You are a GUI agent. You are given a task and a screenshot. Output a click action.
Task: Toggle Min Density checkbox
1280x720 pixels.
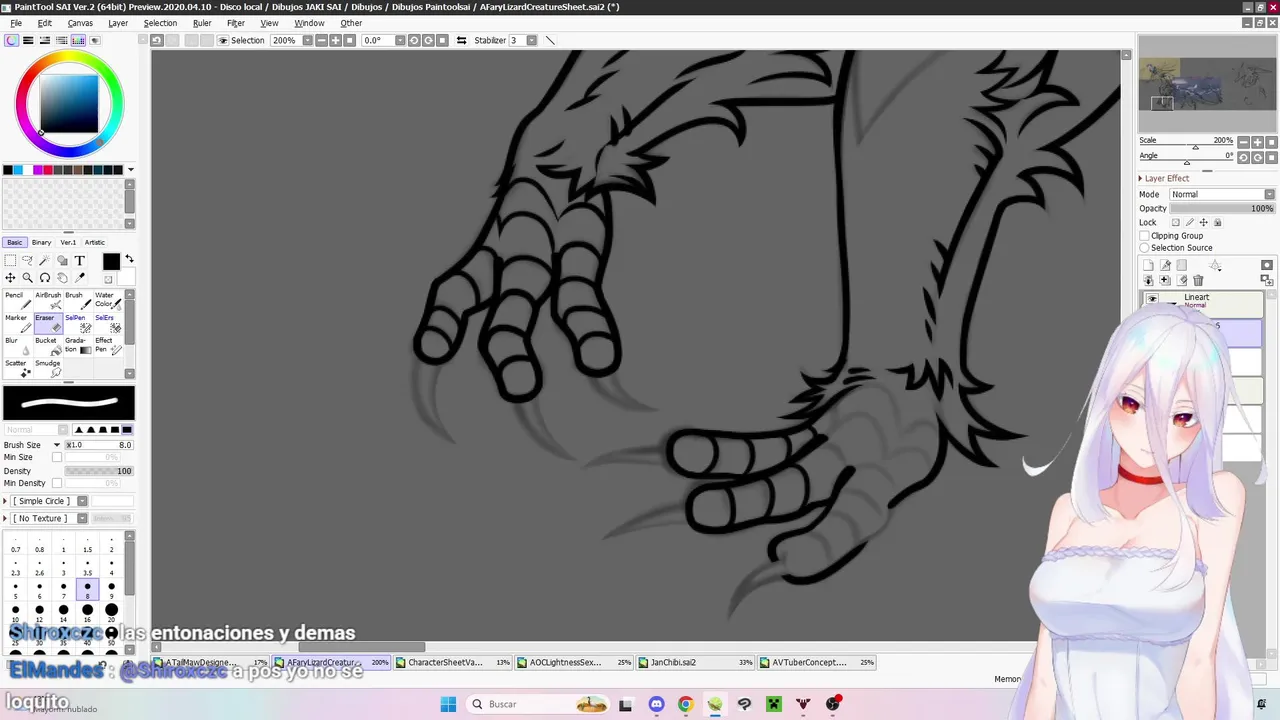point(57,483)
